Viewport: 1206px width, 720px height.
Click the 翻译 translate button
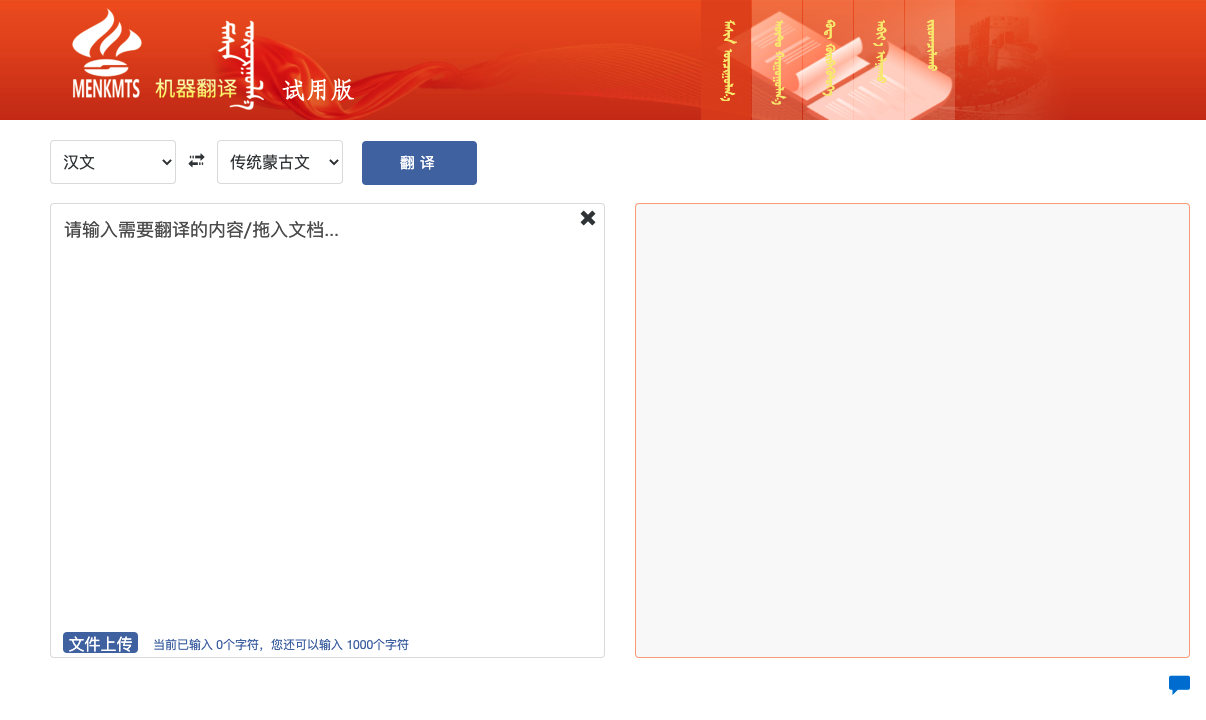tap(419, 162)
